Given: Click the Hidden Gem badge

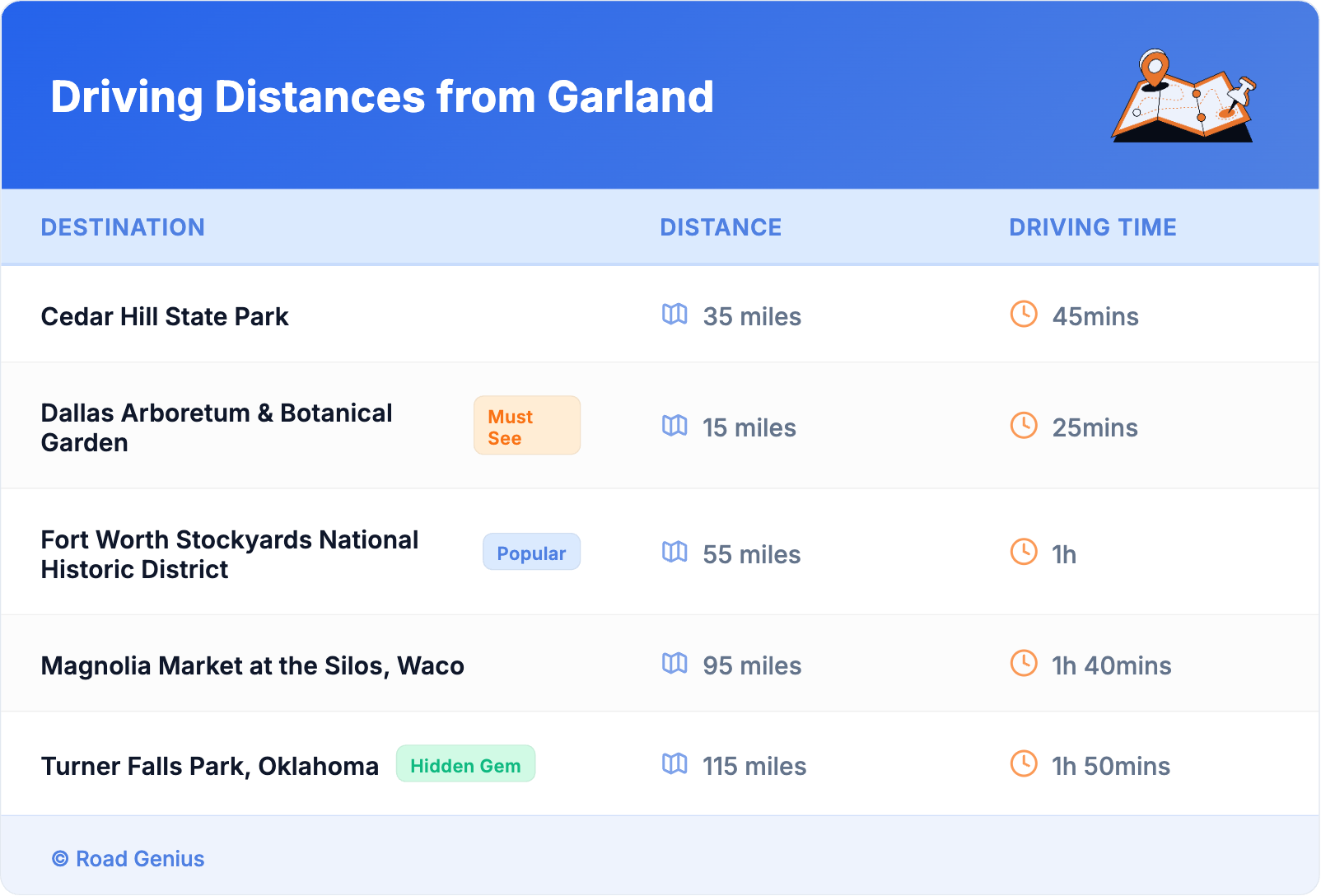Looking at the screenshot, I should [x=465, y=764].
